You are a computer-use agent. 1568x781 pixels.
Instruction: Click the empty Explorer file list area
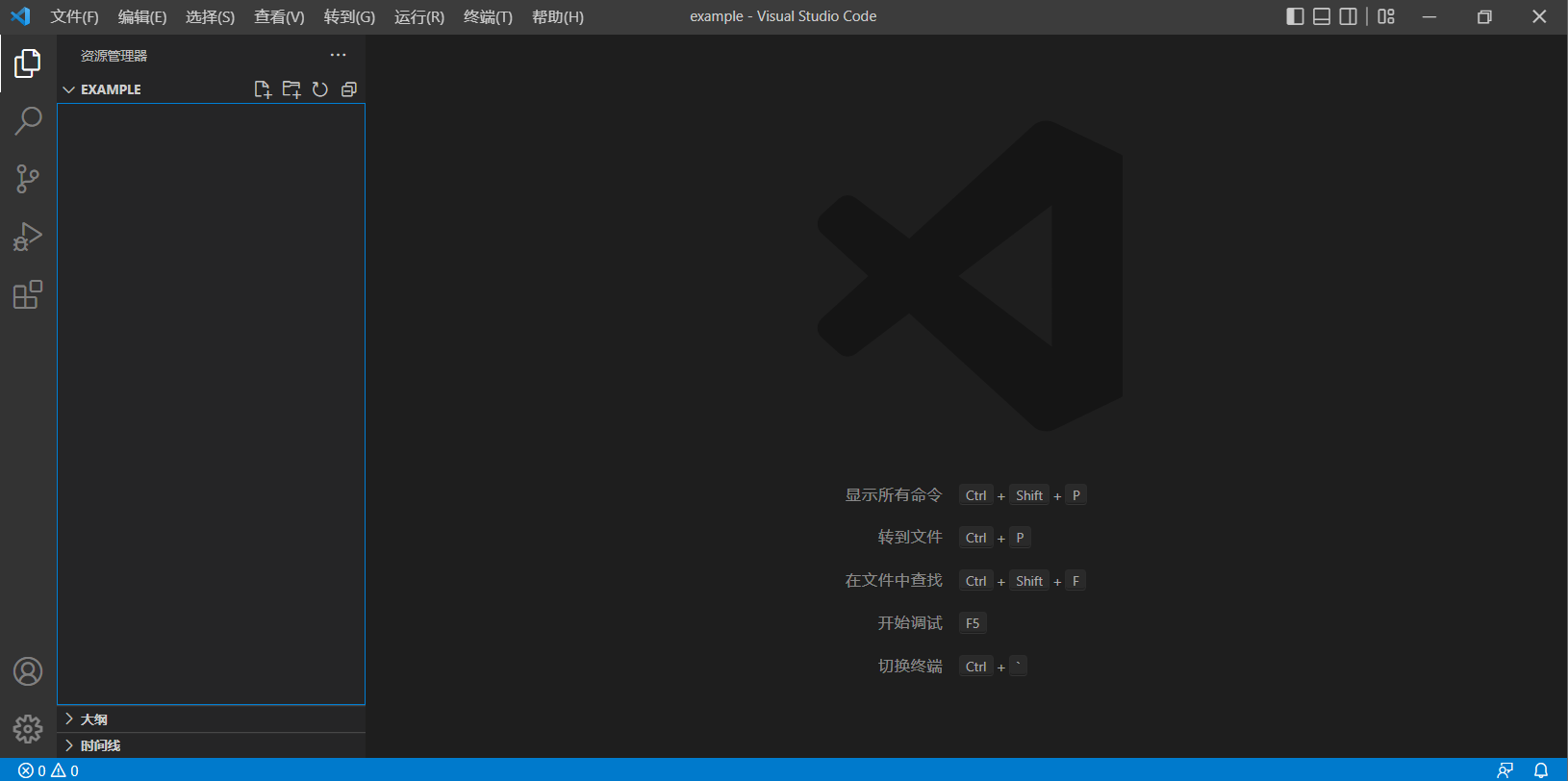tap(211, 404)
